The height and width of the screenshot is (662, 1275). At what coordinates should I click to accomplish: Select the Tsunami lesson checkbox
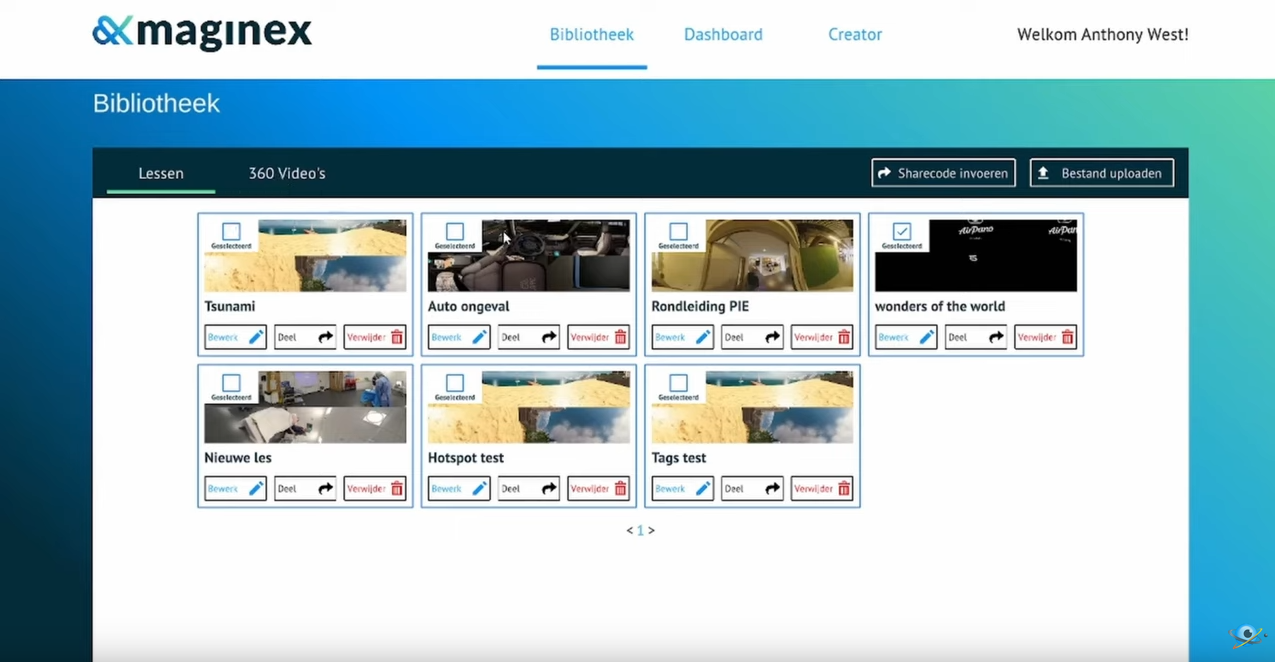pyautogui.click(x=231, y=231)
